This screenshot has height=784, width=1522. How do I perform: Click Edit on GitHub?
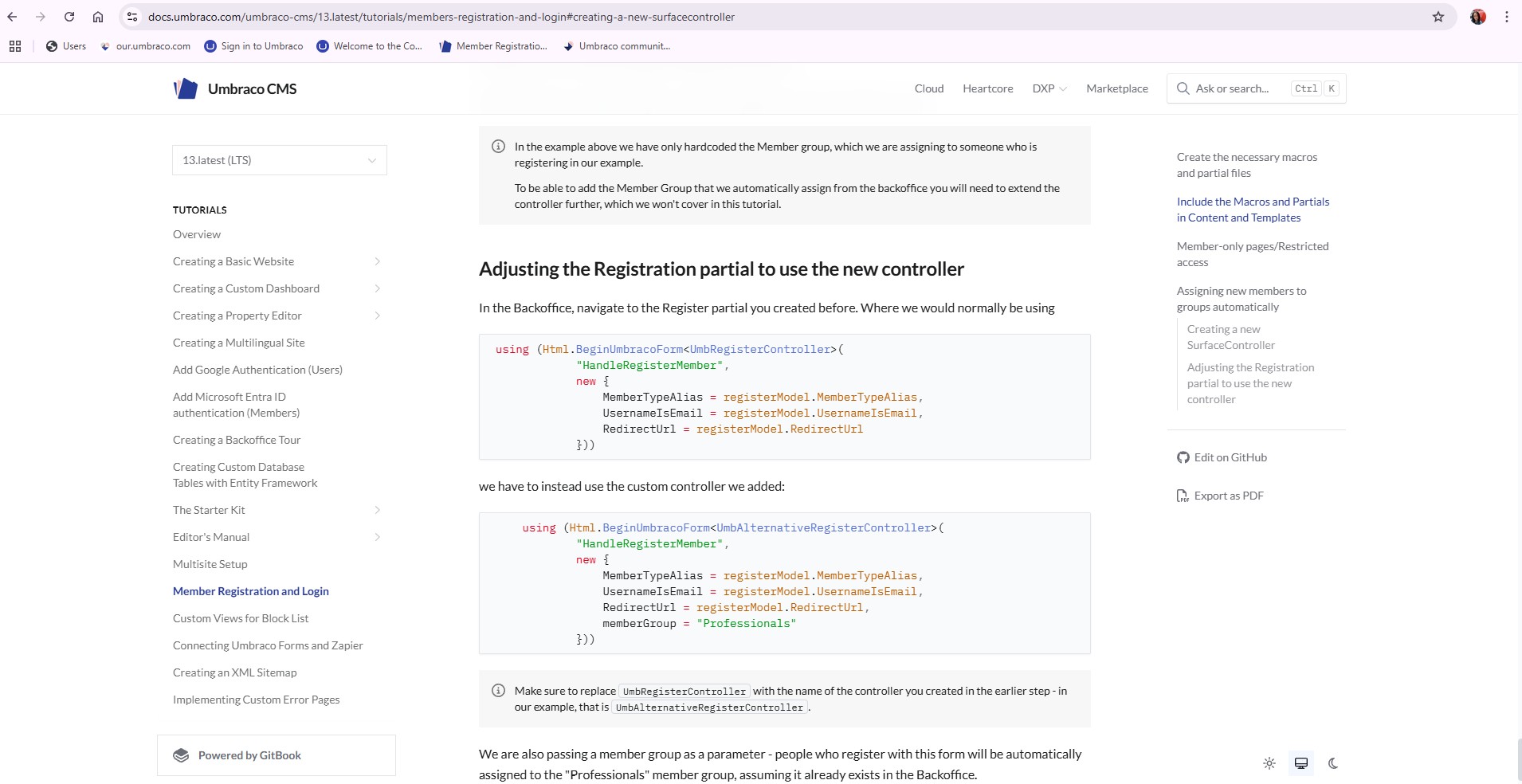pos(1222,457)
